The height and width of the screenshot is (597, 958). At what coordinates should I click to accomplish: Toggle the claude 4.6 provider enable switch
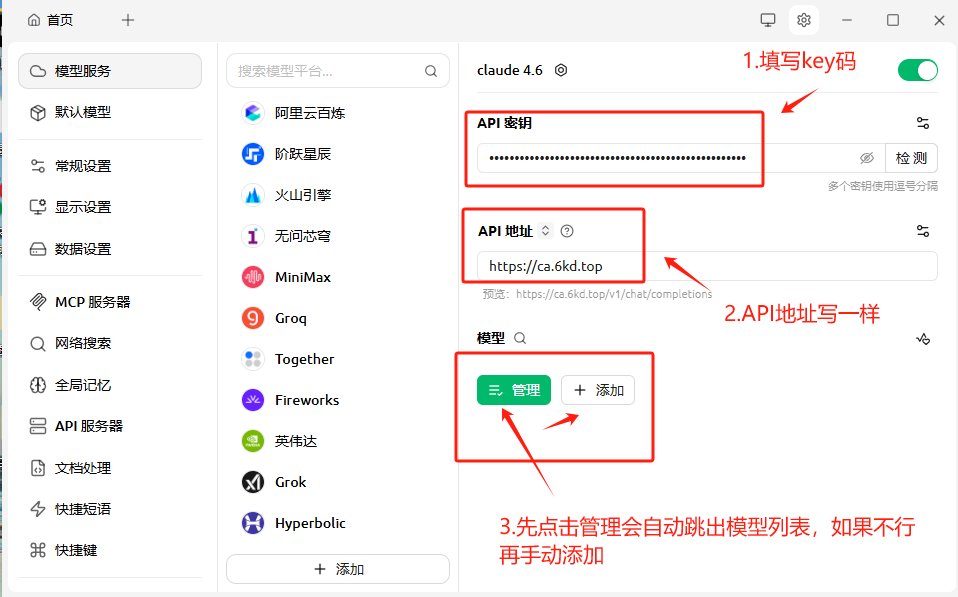click(x=917, y=70)
